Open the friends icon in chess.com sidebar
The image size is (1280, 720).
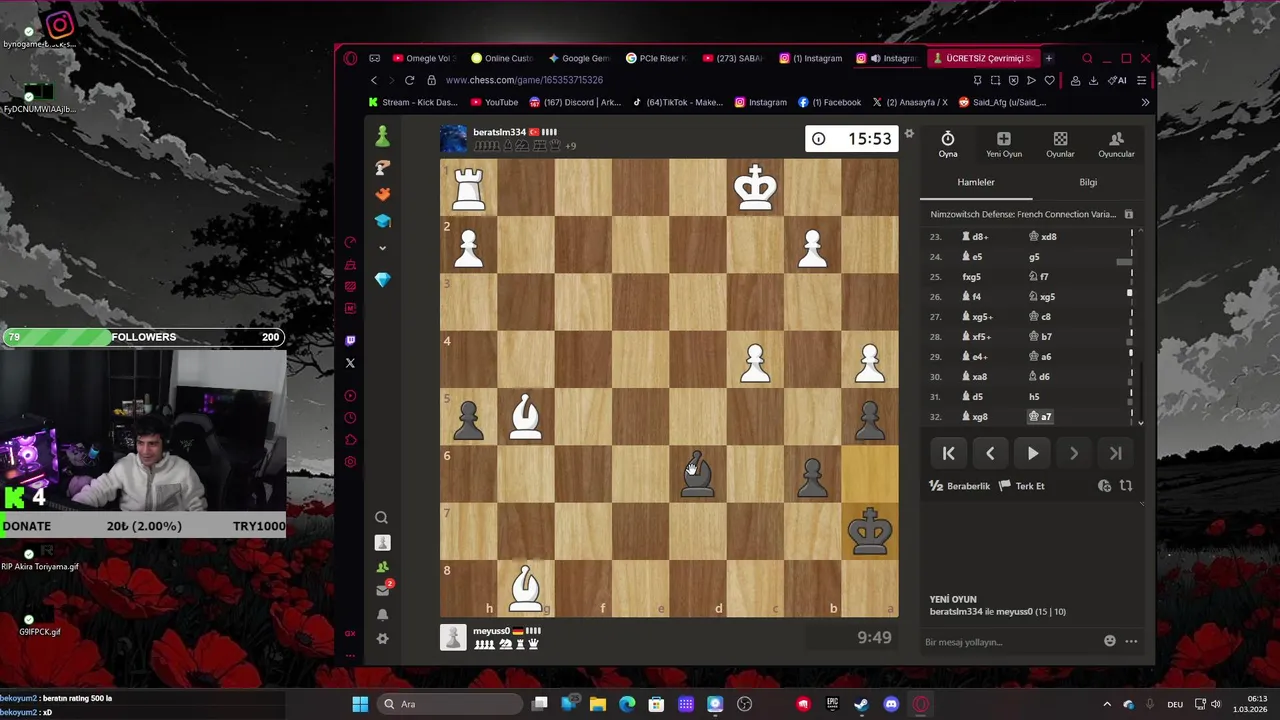(382, 567)
